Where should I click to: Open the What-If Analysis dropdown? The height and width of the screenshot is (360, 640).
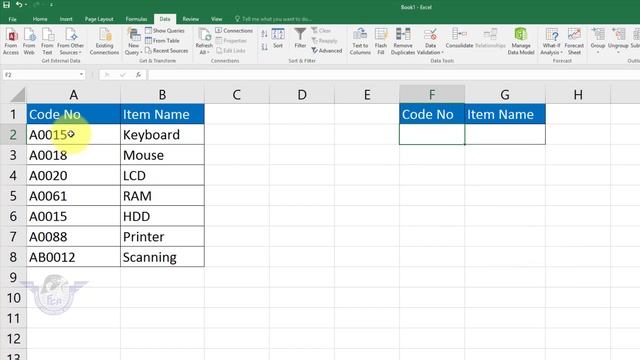click(551, 41)
